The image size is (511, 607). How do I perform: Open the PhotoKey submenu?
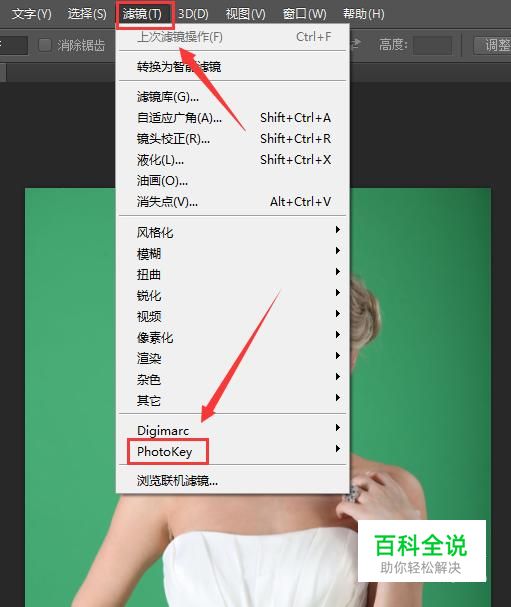(233, 451)
